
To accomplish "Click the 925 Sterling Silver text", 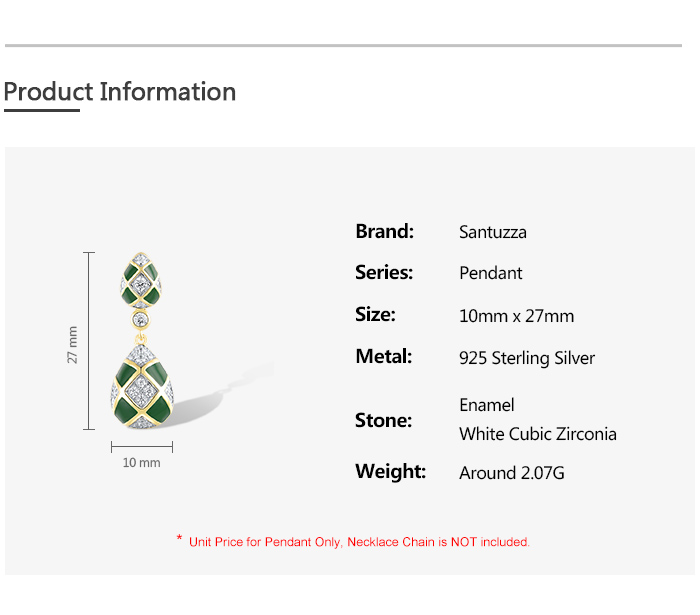I will pos(527,358).
